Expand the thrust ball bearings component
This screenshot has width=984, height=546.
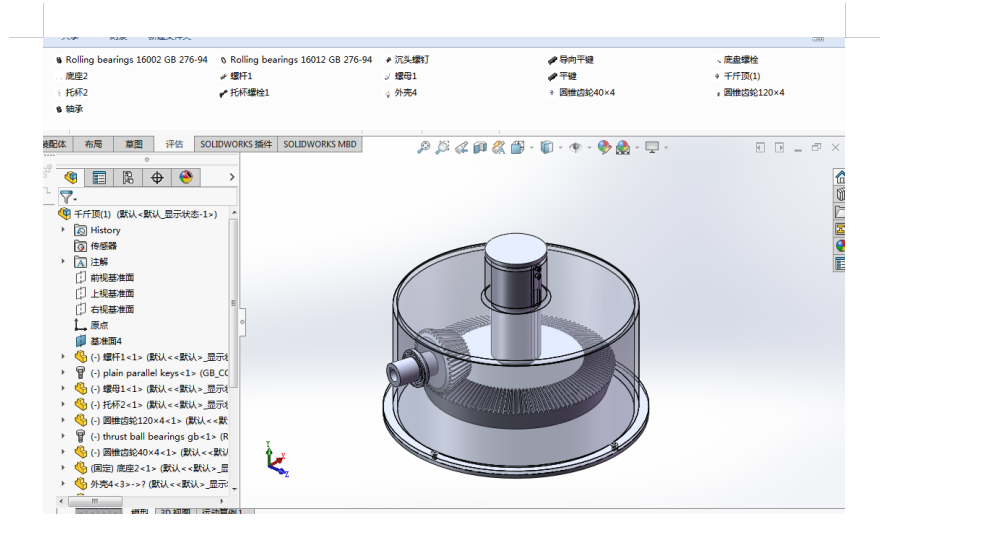(x=63, y=436)
